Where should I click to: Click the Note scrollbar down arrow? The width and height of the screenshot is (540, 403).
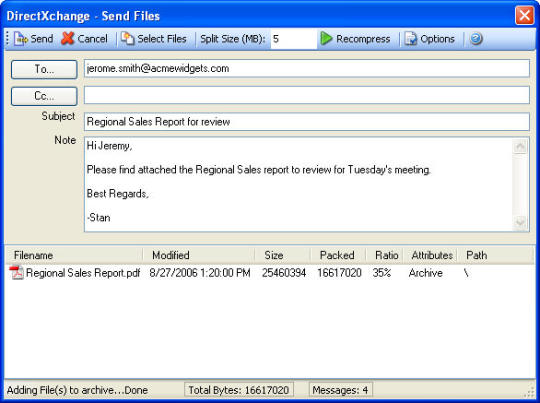(520, 222)
